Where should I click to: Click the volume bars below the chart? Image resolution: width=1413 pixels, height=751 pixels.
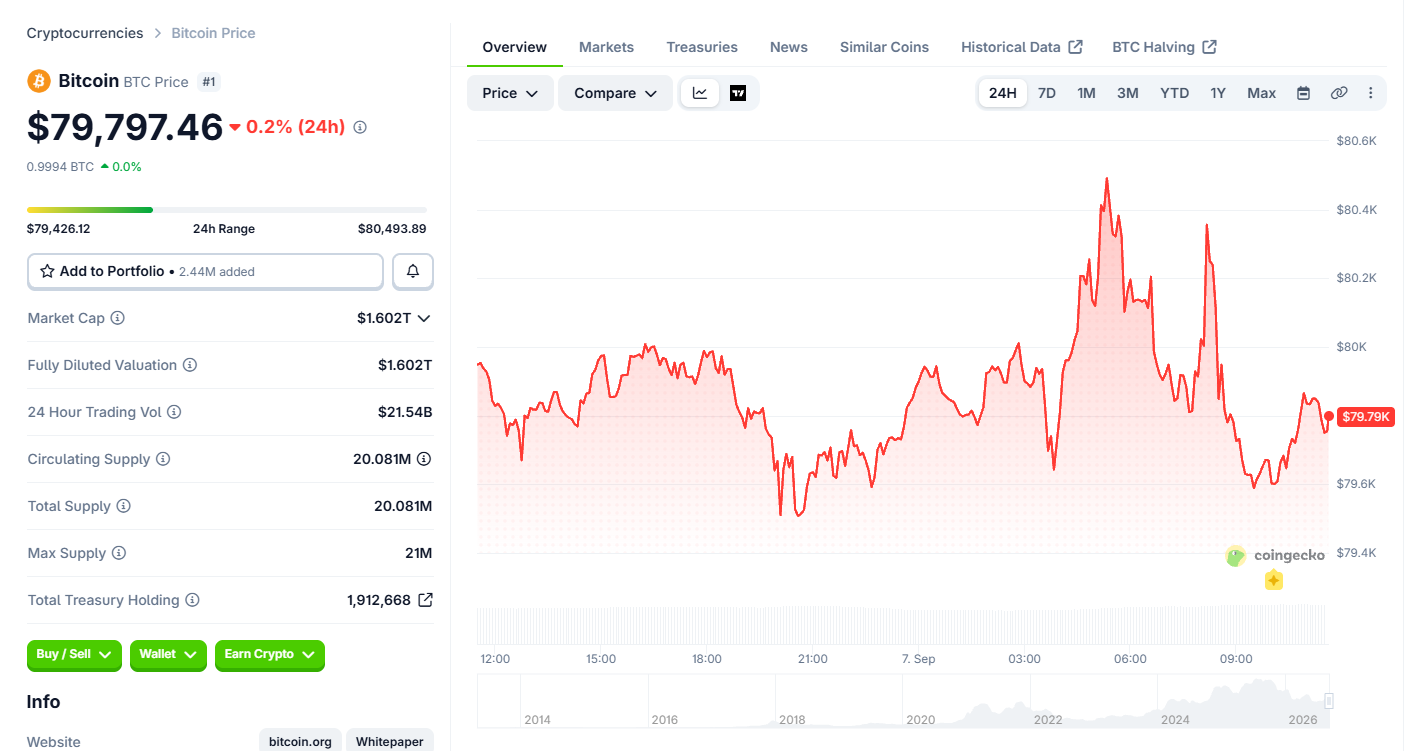901,625
